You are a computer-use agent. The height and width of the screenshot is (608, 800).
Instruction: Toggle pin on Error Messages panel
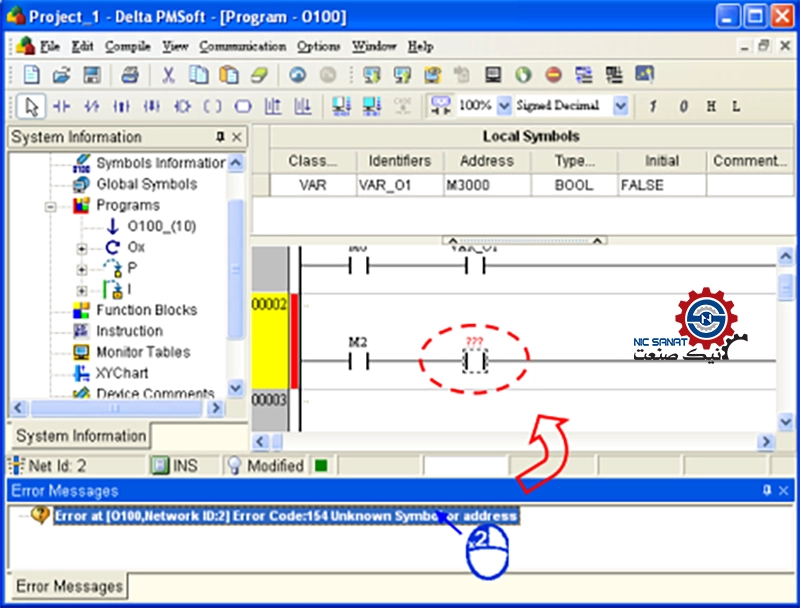click(767, 491)
